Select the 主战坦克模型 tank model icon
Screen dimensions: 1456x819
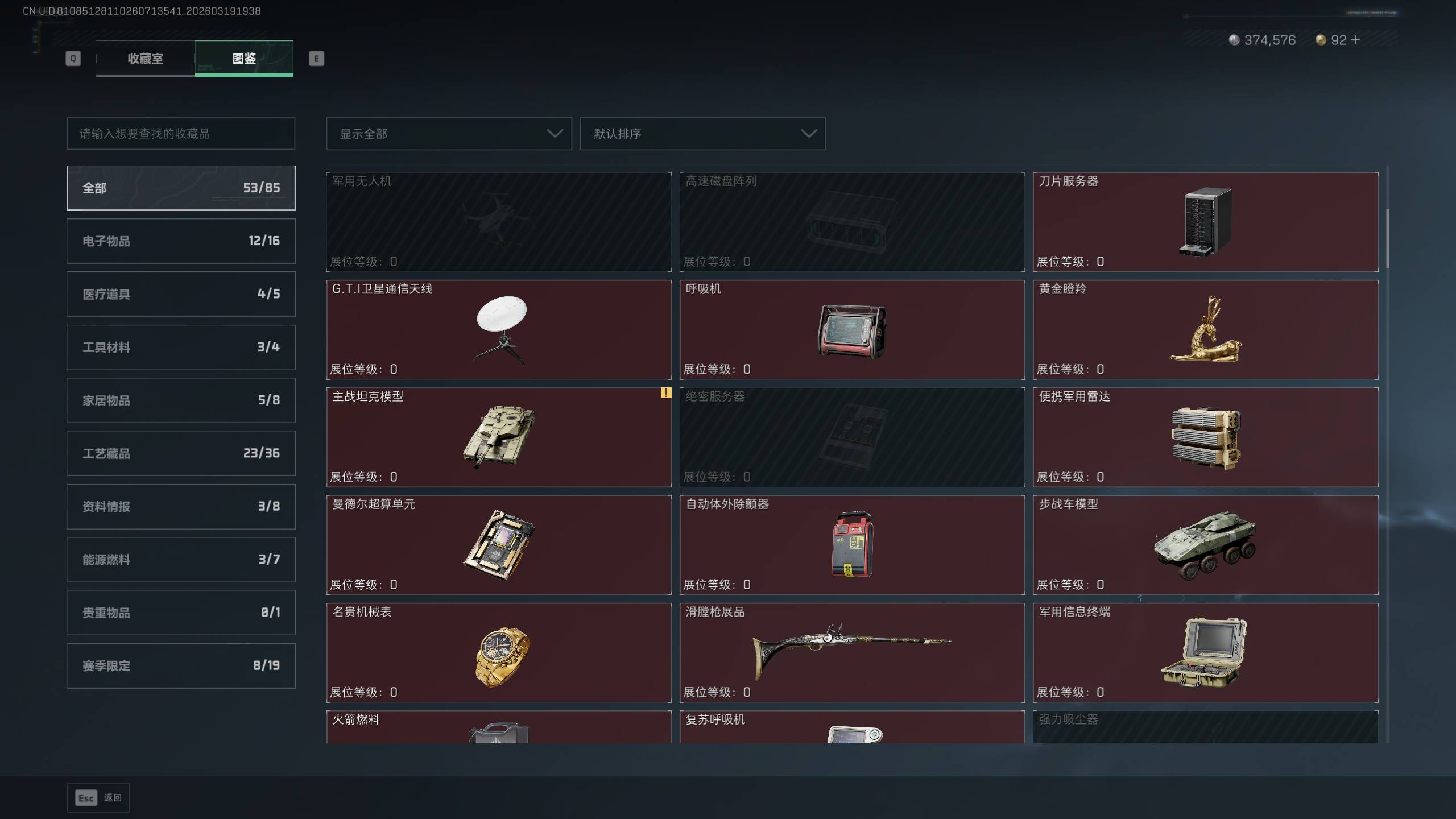click(499, 437)
